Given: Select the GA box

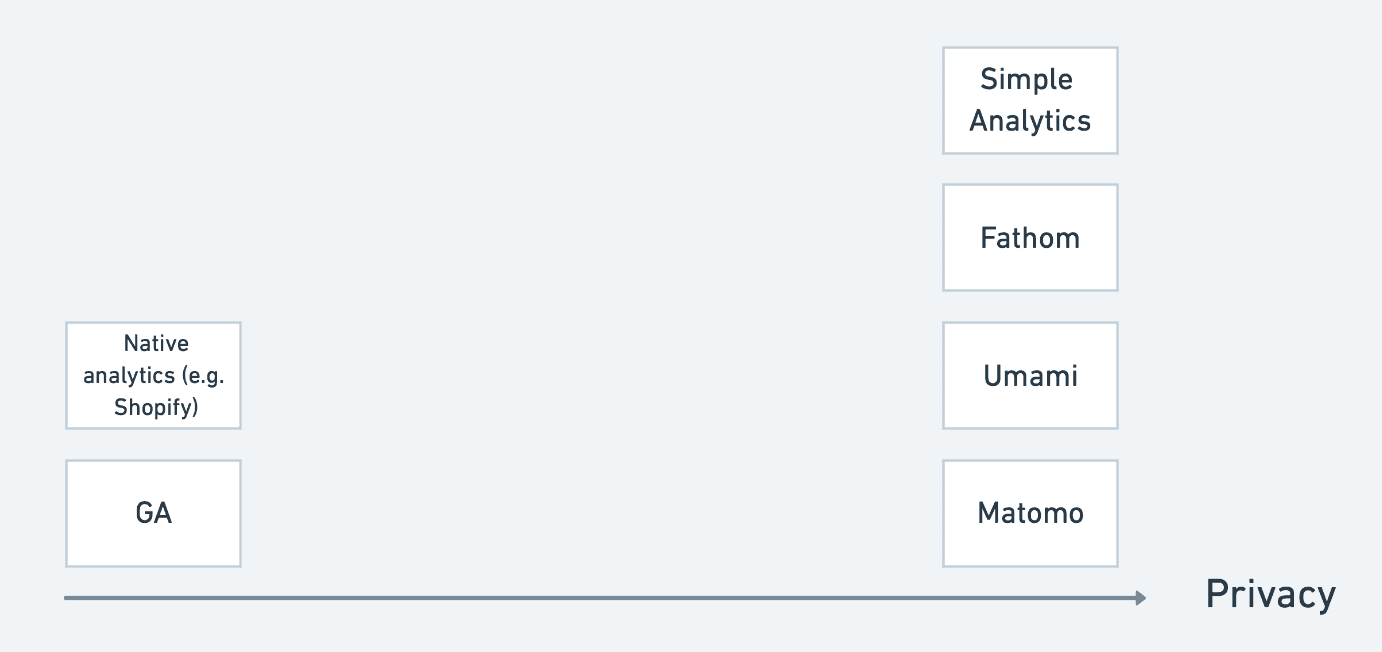Looking at the screenshot, I should pyautogui.click(x=153, y=514).
